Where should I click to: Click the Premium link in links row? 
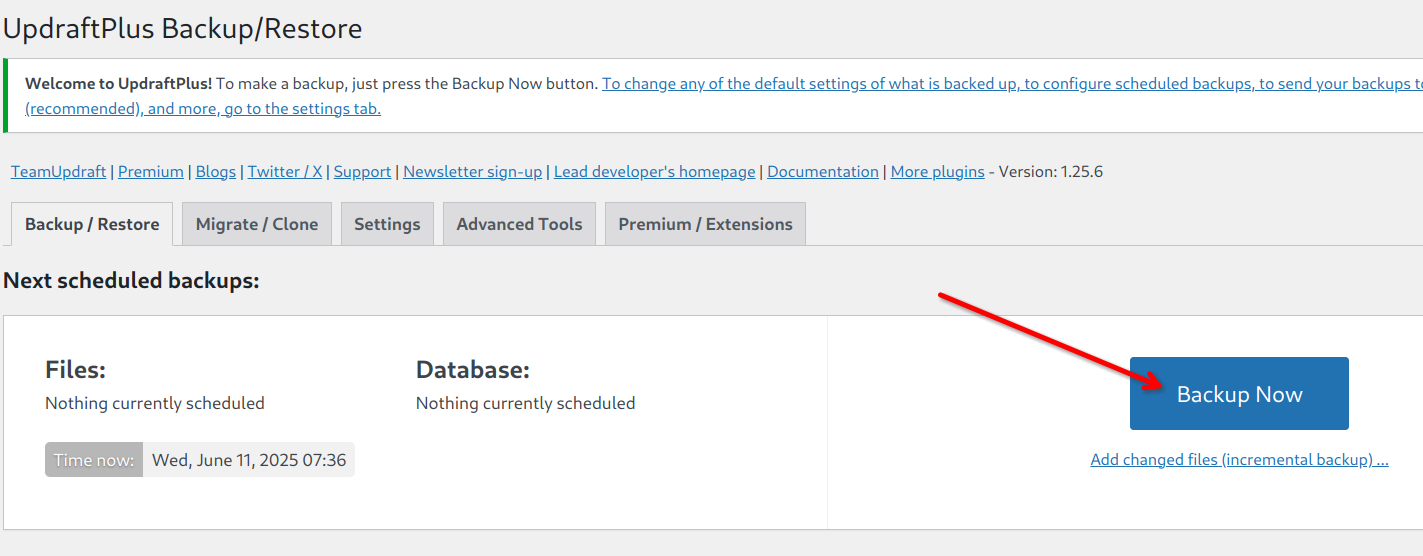(x=151, y=172)
